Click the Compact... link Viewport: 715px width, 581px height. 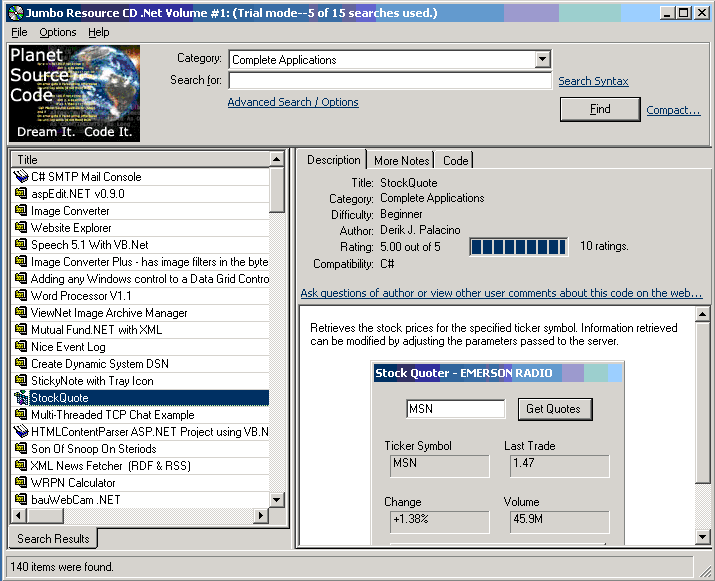click(673, 110)
